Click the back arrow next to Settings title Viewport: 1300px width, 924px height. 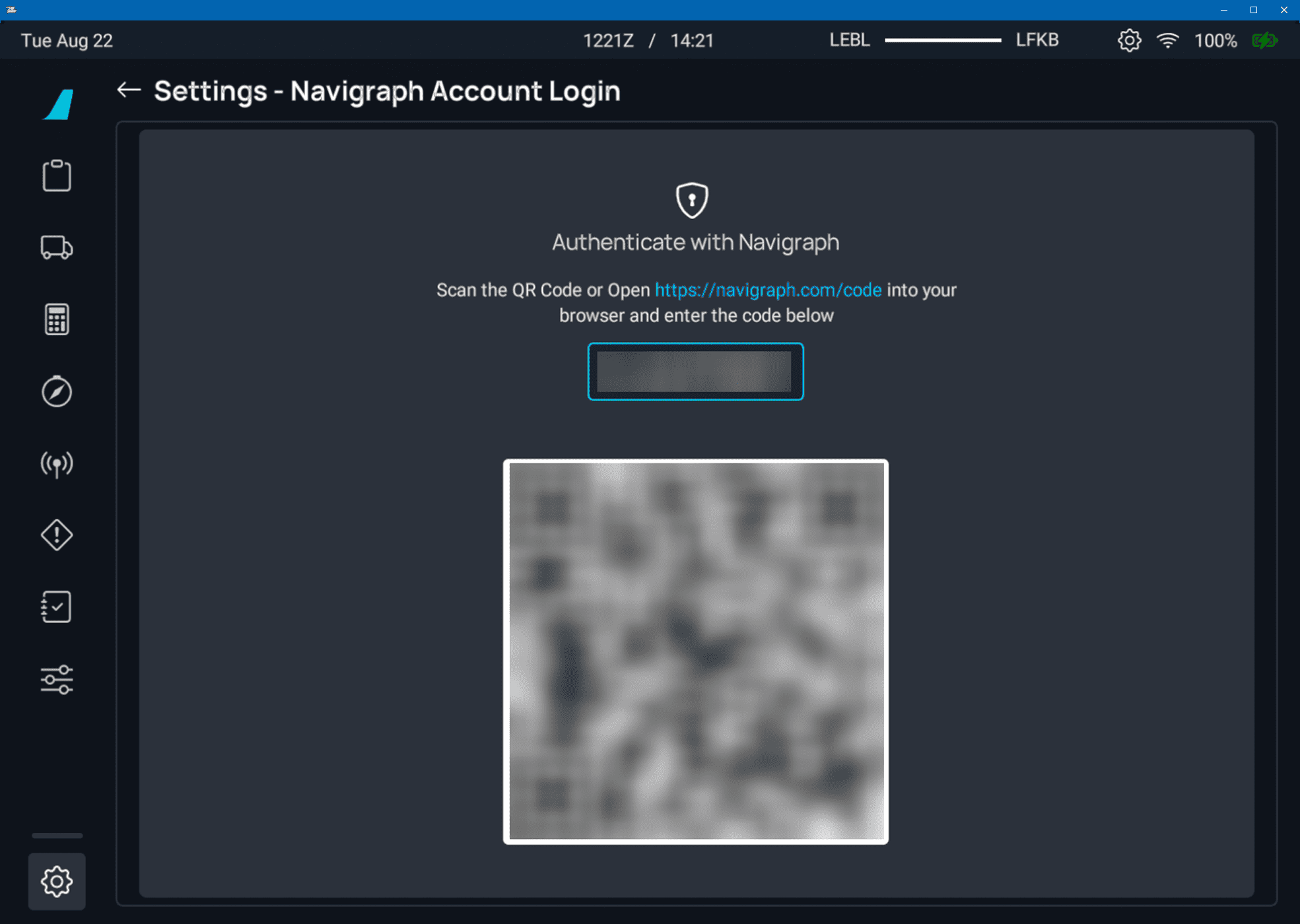pyautogui.click(x=129, y=90)
